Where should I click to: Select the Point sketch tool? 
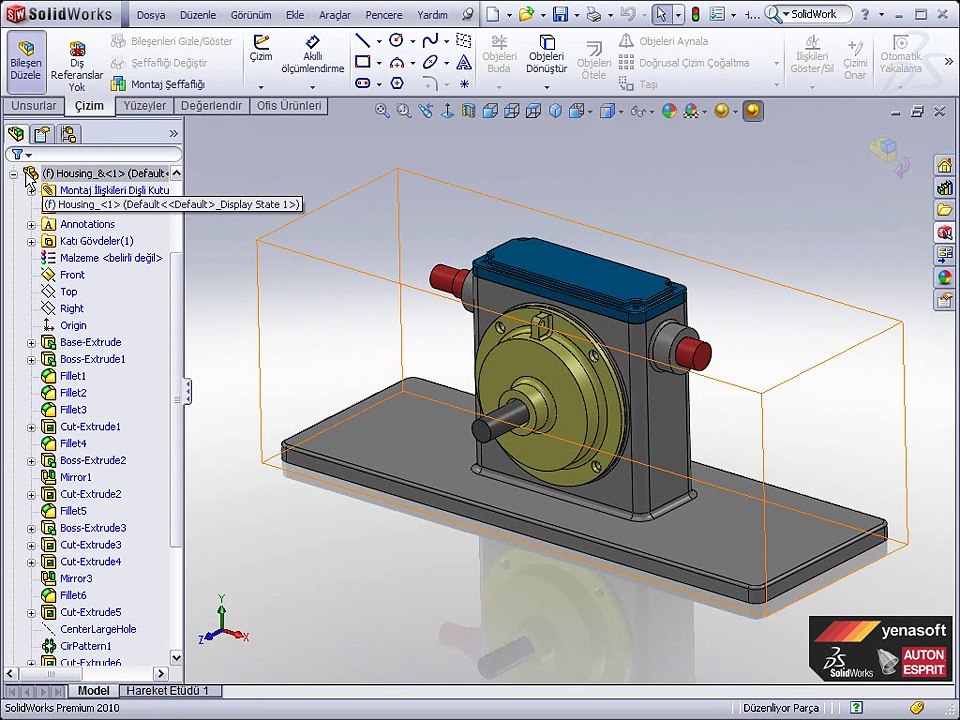point(464,83)
